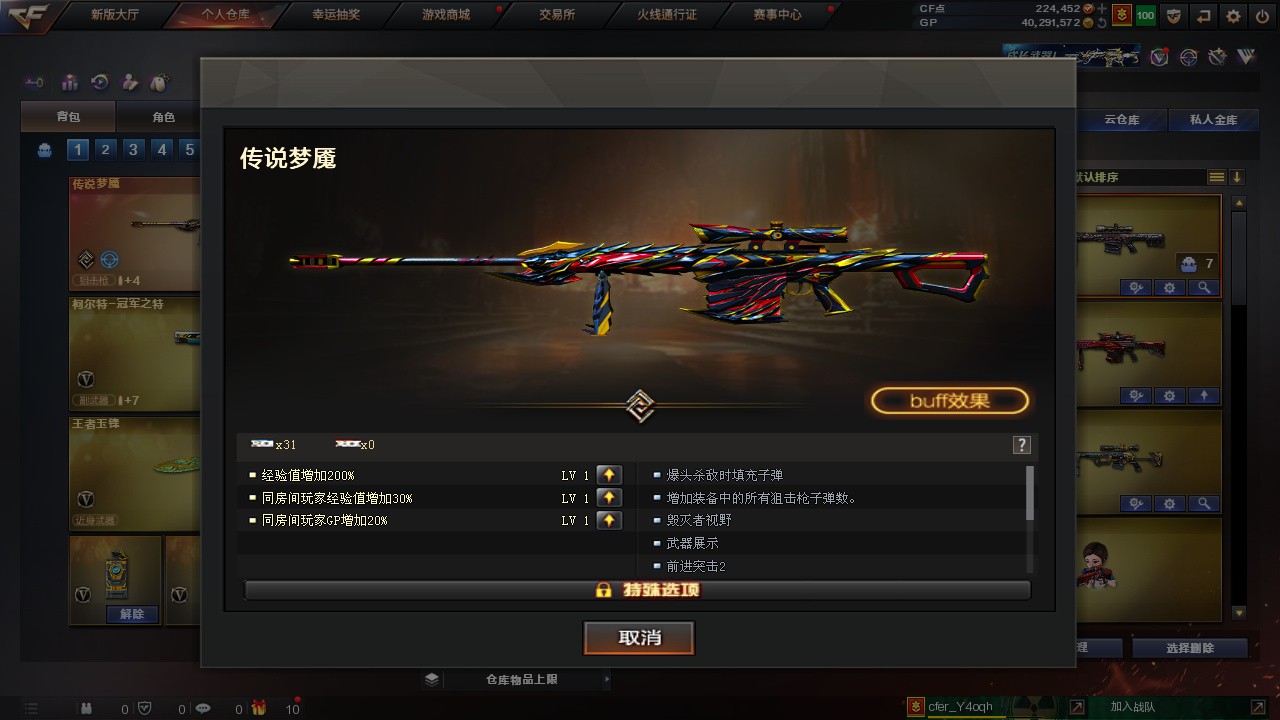Screen dimensions: 1280x720
Task: Upgrade the 同房间玩家GP增加20% buff level
Action: [x=608, y=520]
